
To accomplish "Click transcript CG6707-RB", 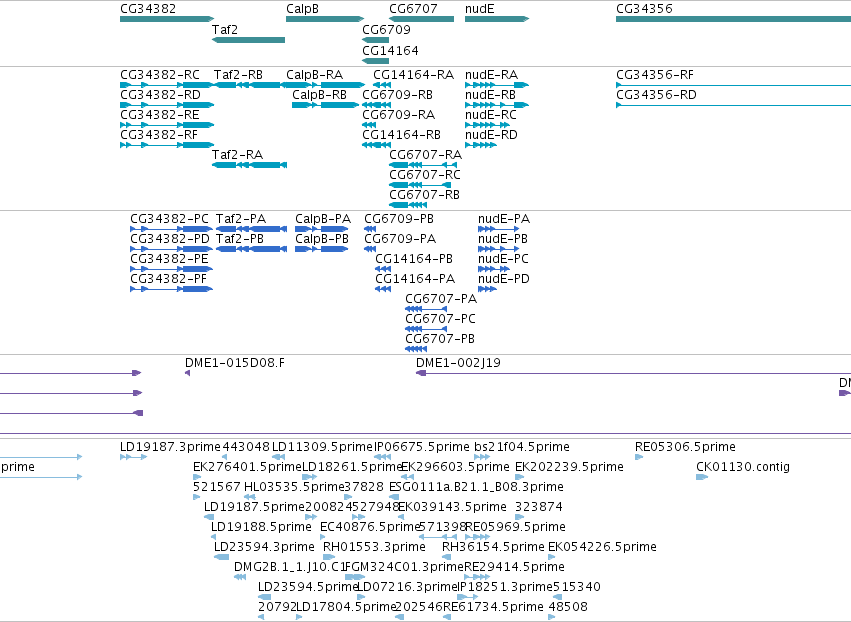I will 408,205.
